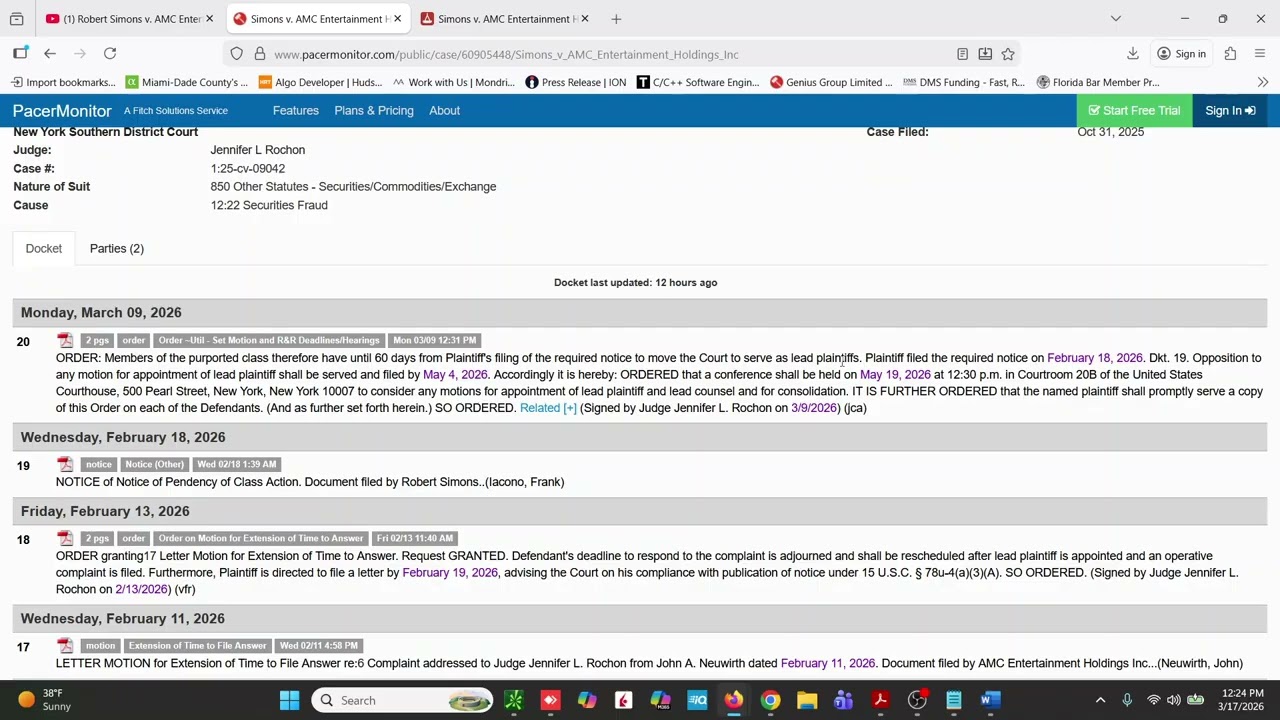The width and height of the screenshot is (1280, 720).
Task: Open Adobe Acrobat from the taskbar
Action: tap(880, 700)
